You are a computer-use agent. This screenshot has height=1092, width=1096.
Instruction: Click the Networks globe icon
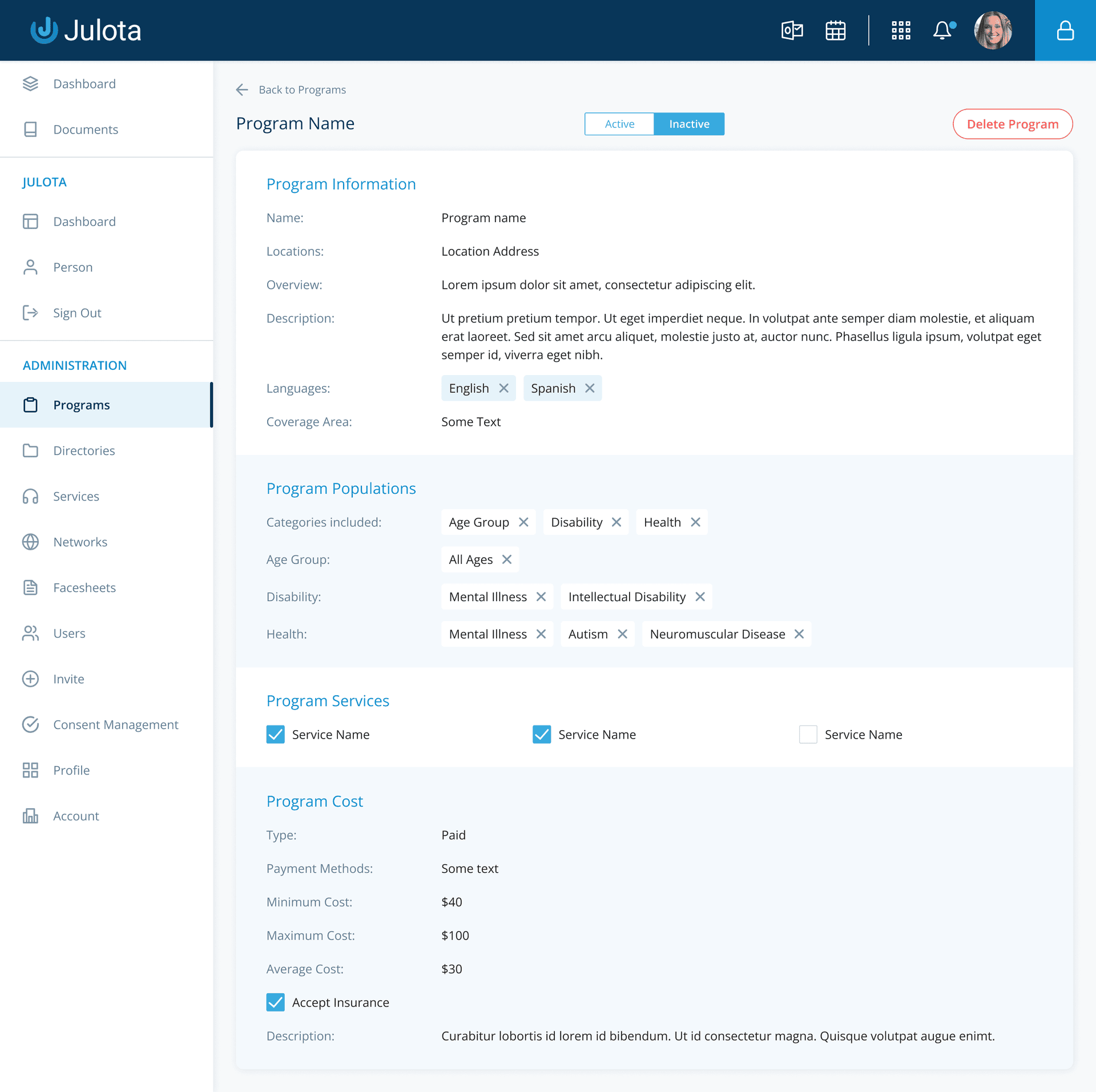point(30,542)
